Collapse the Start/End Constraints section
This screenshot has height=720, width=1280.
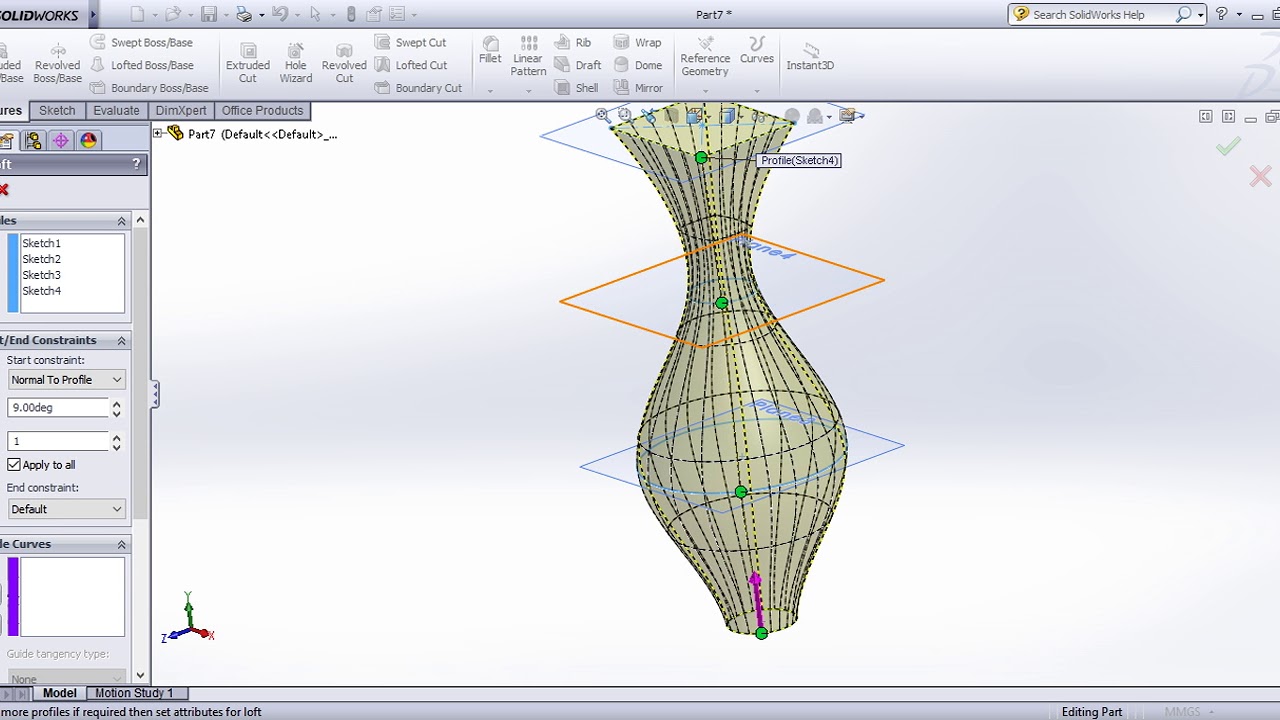pyautogui.click(x=122, y=340)
